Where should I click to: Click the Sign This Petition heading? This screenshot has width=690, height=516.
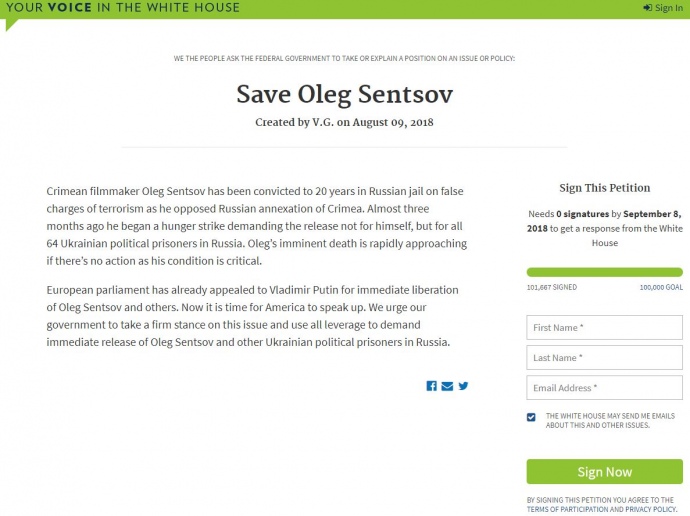point(604,188)
